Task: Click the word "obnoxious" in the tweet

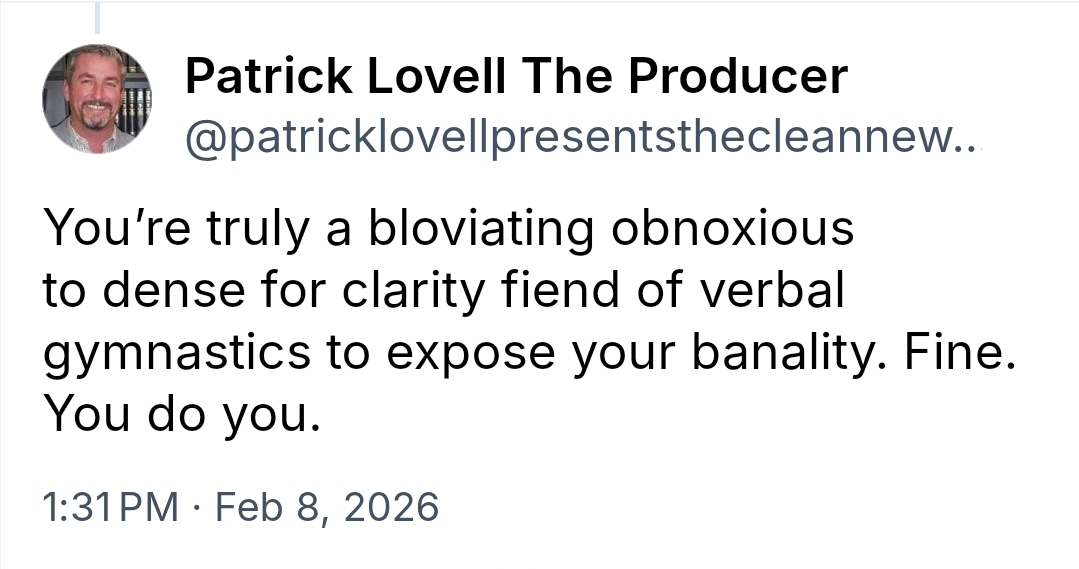Action: 732,229
